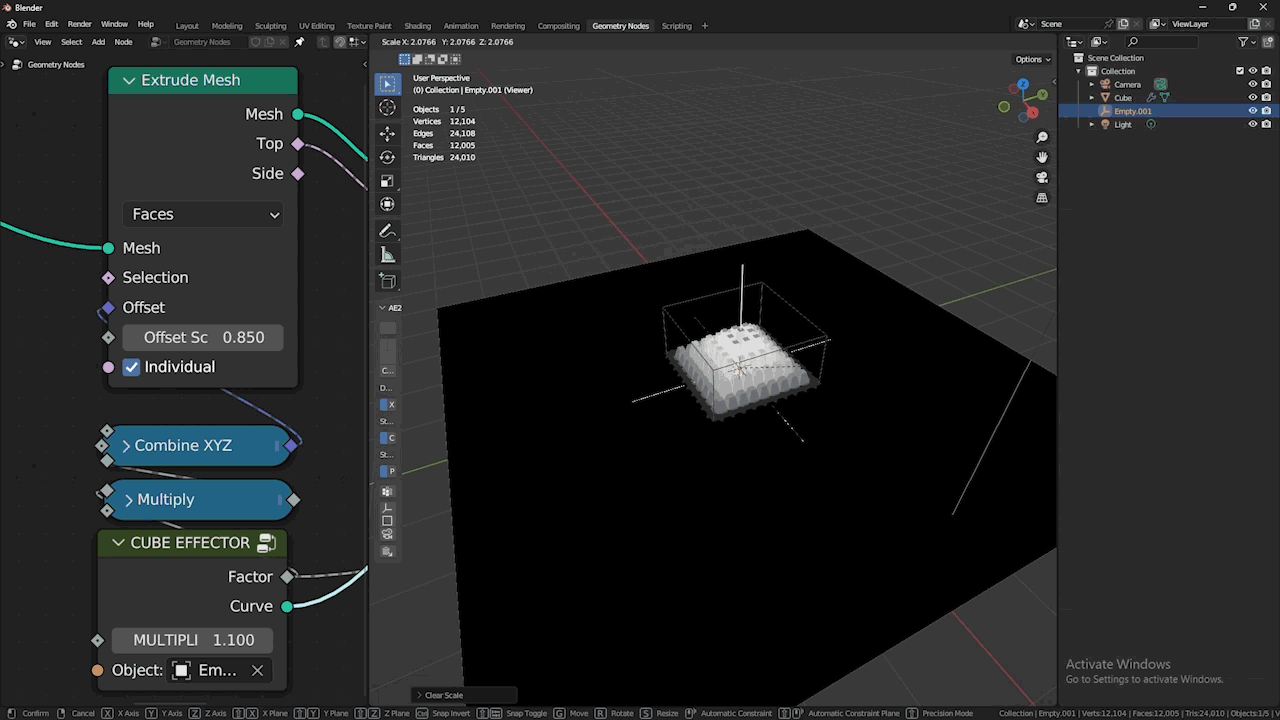Add a new workspace with plus button
The width and height of the screenshot is (1280, 720).
705,25
